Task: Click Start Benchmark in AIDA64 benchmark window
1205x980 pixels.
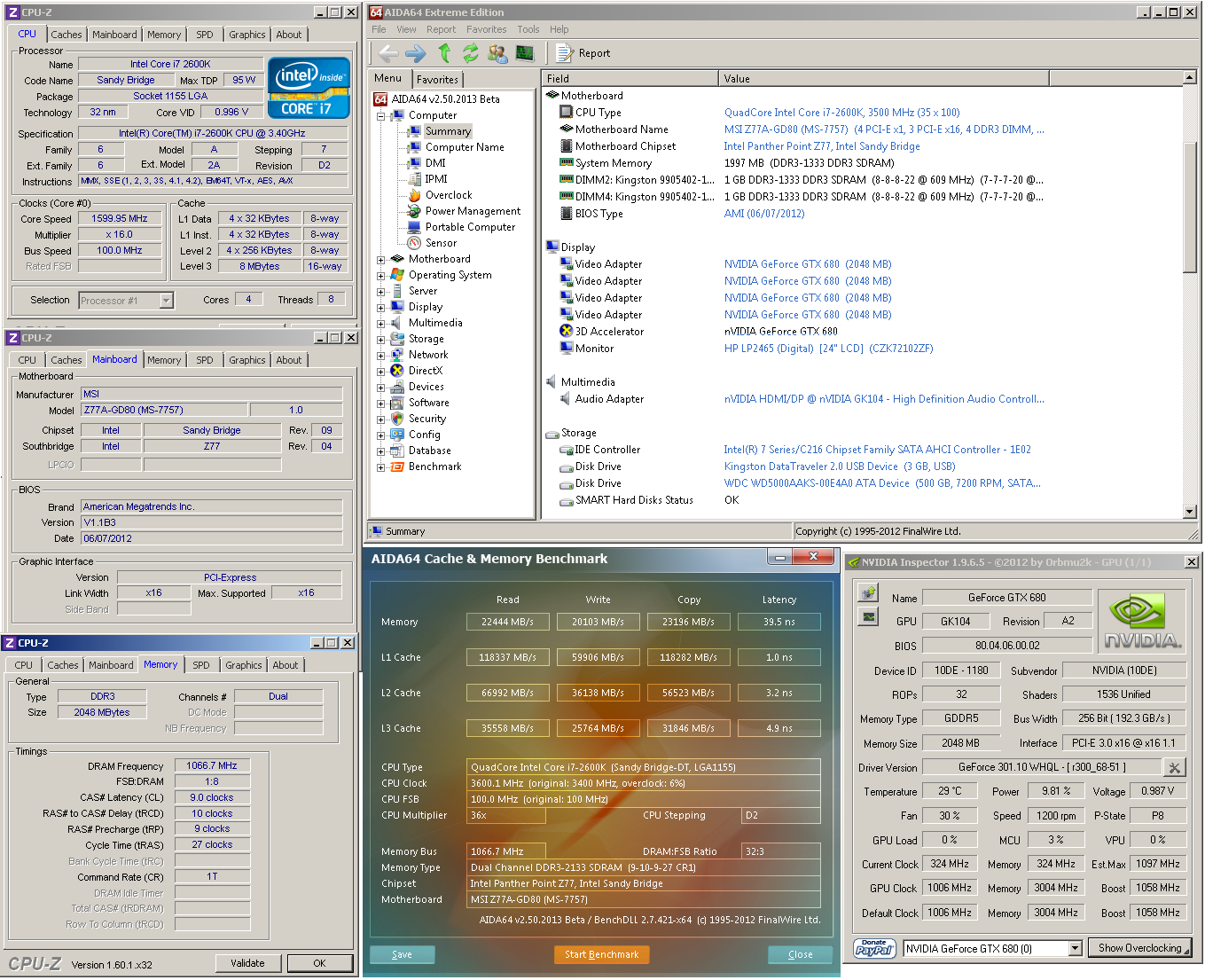Action: [601, 954]
